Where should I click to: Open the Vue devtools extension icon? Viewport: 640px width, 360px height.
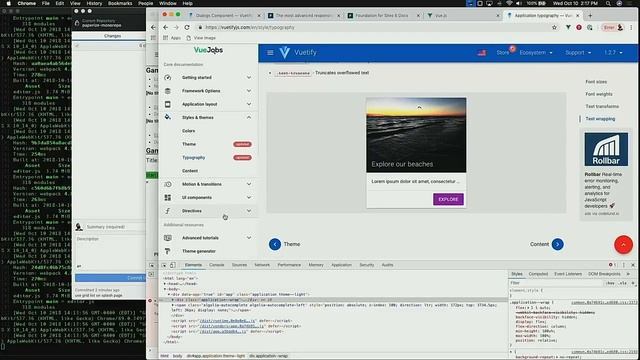(x=568, y=27)
